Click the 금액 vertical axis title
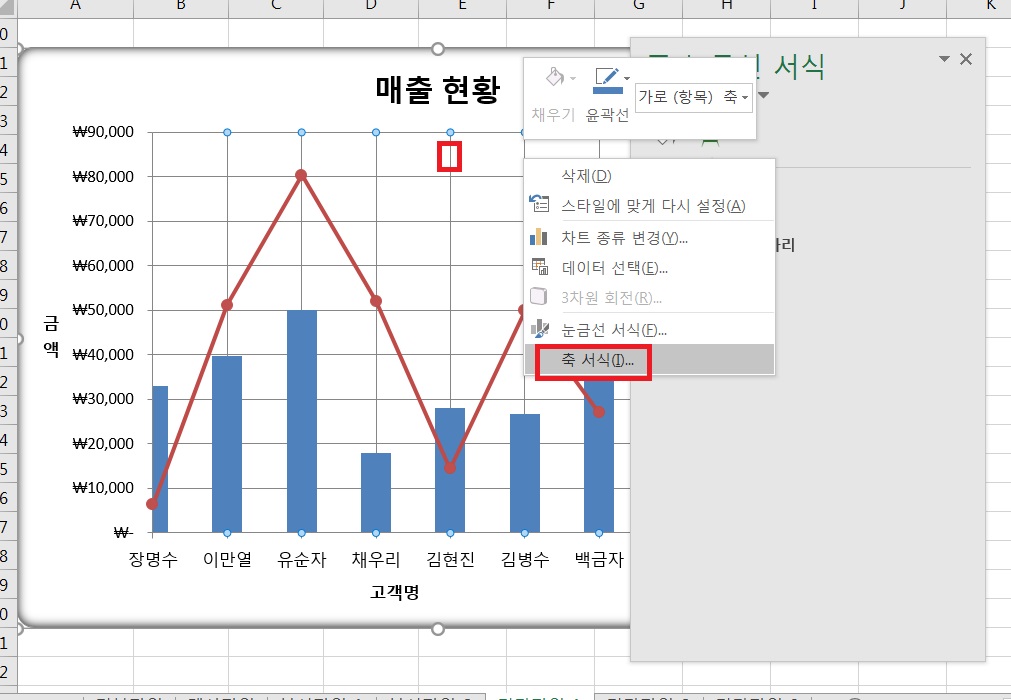The width and height of the screenshot is (1011, 700). pyautogui.click(x=51, y=336)
